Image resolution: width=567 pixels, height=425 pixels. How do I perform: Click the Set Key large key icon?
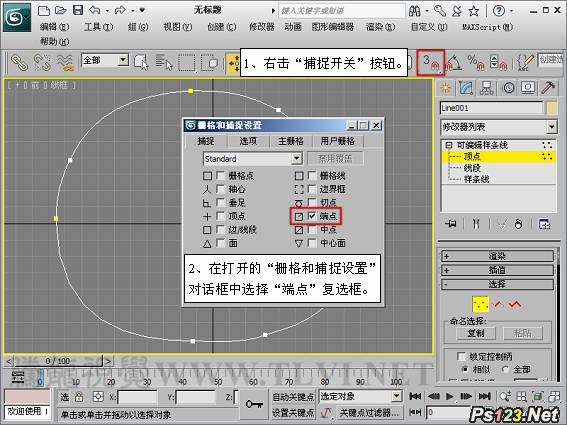point(254,404)
